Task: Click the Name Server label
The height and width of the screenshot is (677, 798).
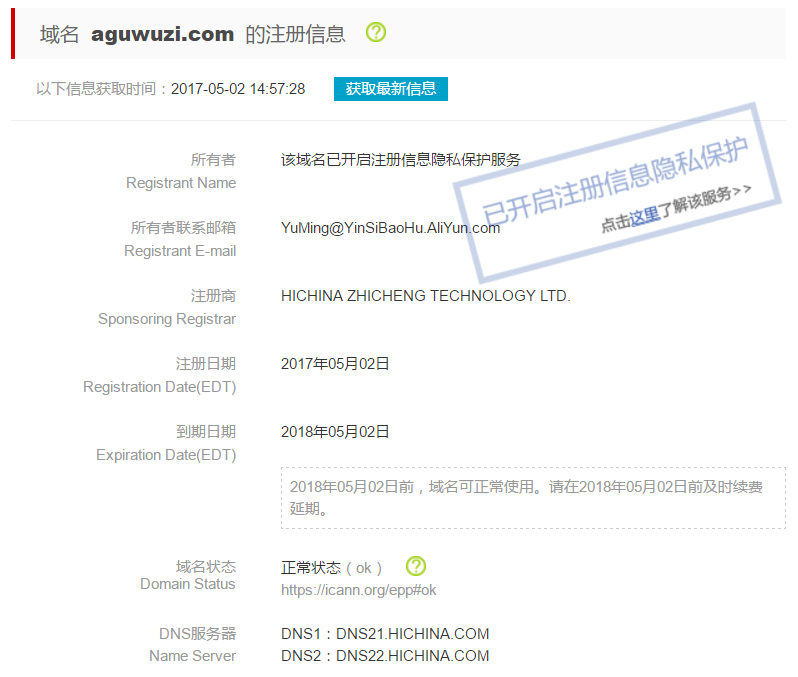Action: coord(192,656)
